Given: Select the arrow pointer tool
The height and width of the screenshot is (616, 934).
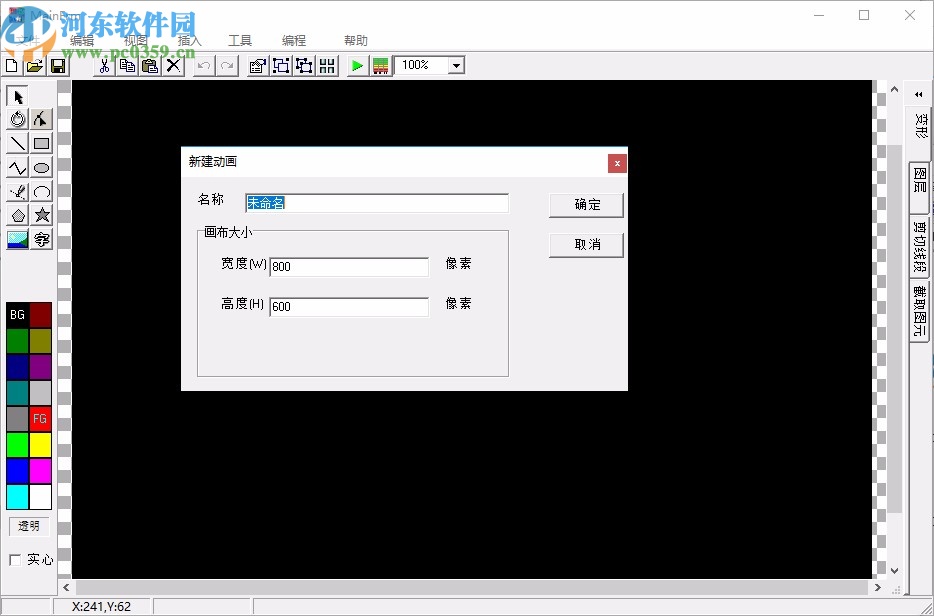Looking at the screenshot, I should click(18, 97).
